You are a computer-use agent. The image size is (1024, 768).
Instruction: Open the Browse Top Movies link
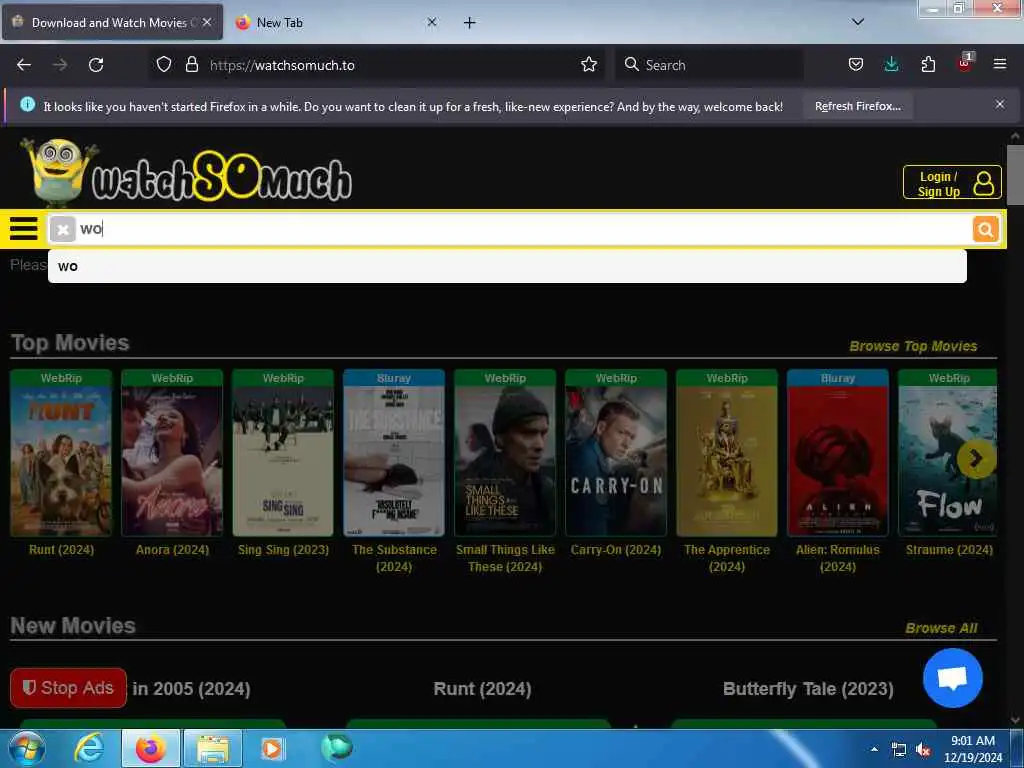pyautogui.click(x=913, y=346)
